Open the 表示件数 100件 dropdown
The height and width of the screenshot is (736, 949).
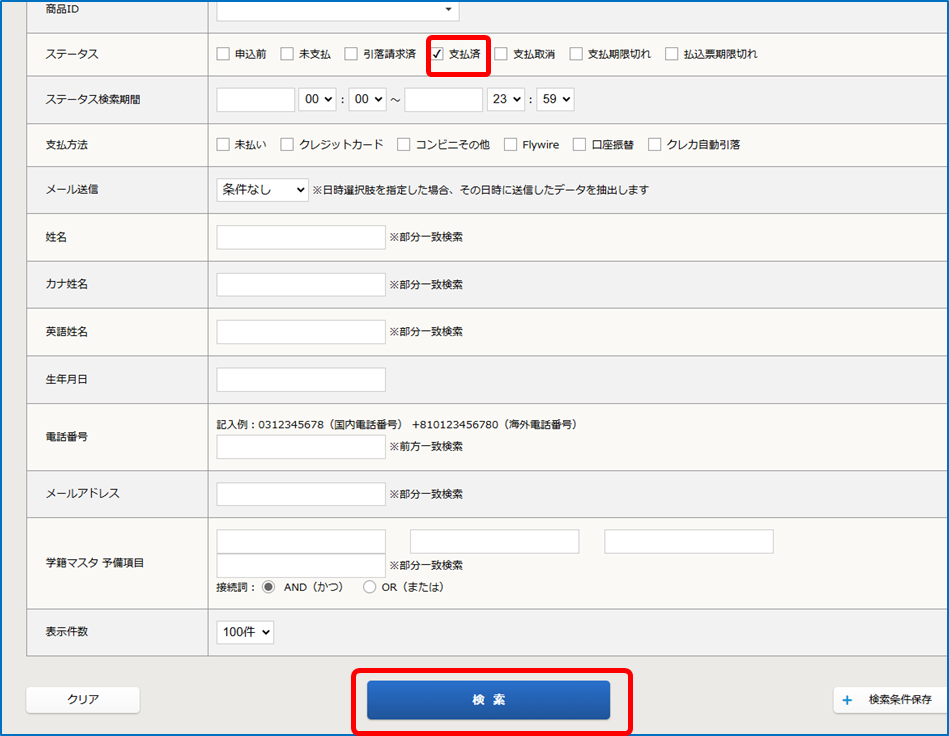pyautogui.click(x=244, y=632)
